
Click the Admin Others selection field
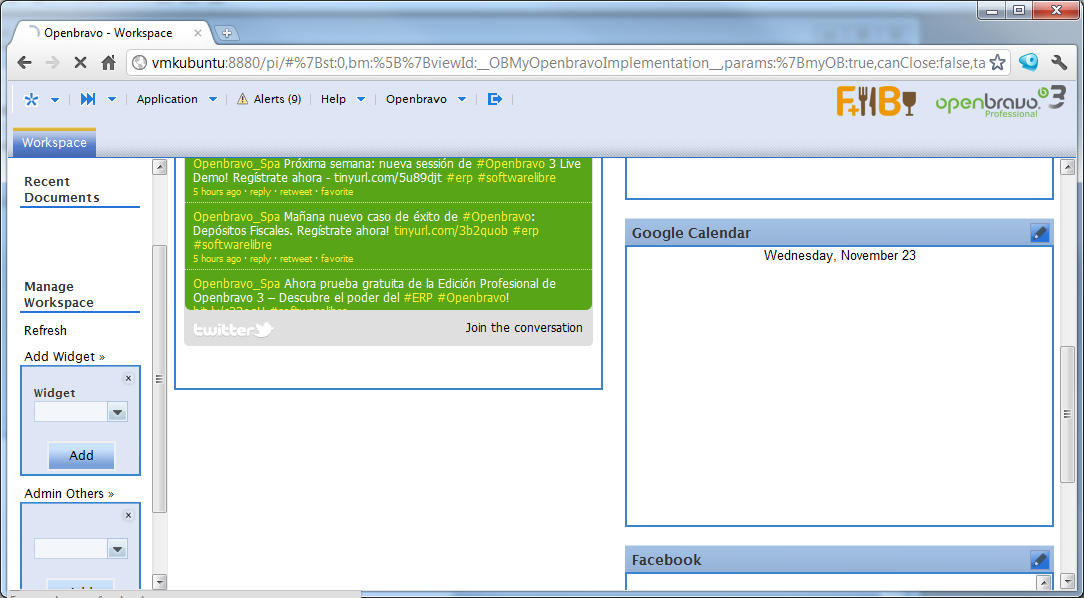click(71, 550)
